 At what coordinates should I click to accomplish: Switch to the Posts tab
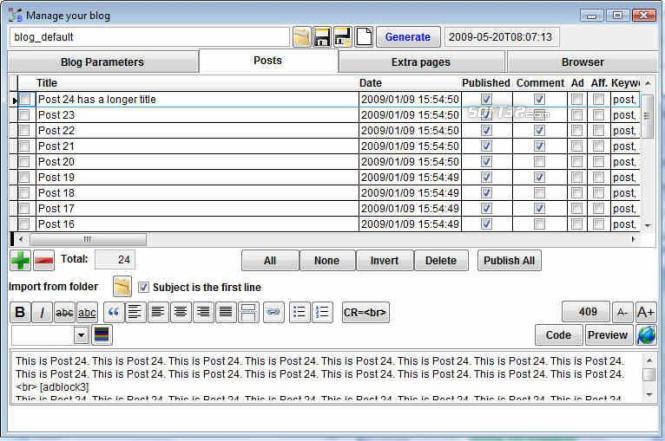click(268, 61)
